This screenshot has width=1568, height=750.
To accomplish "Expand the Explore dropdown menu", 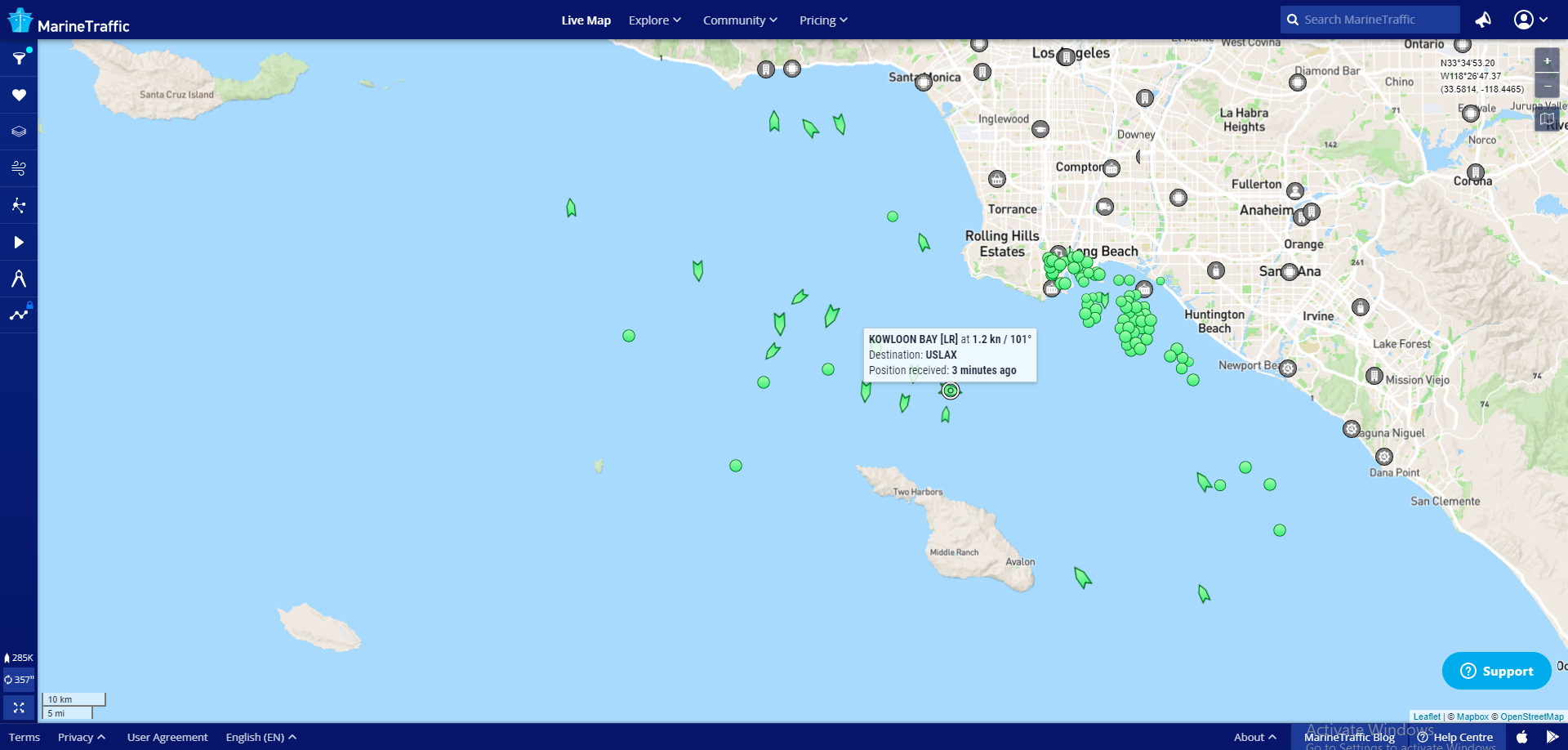I will [x=654, y=20].
